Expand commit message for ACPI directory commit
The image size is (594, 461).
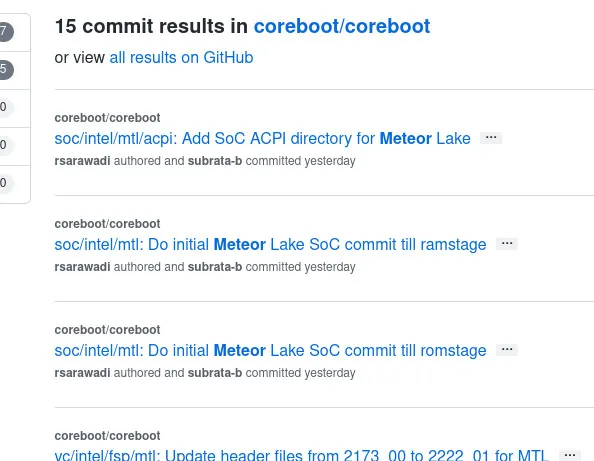click(491, 138)
